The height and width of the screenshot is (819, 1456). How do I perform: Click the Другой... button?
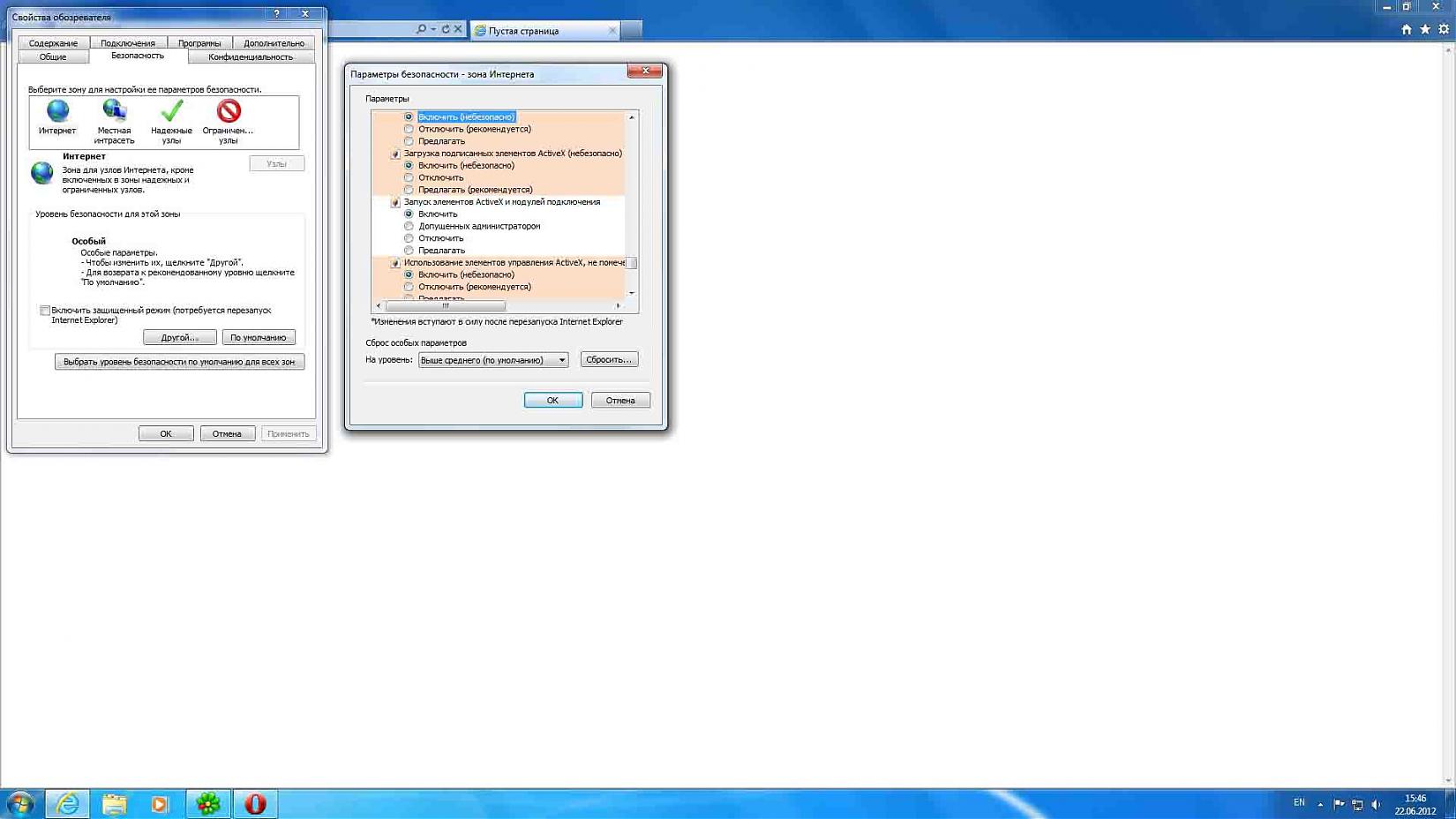point(180,337)
